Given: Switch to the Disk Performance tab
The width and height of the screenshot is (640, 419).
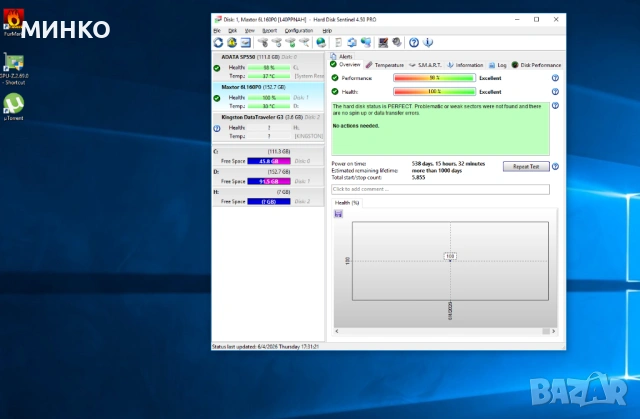Looking at the screenshot, I should [x=536, y=65].
